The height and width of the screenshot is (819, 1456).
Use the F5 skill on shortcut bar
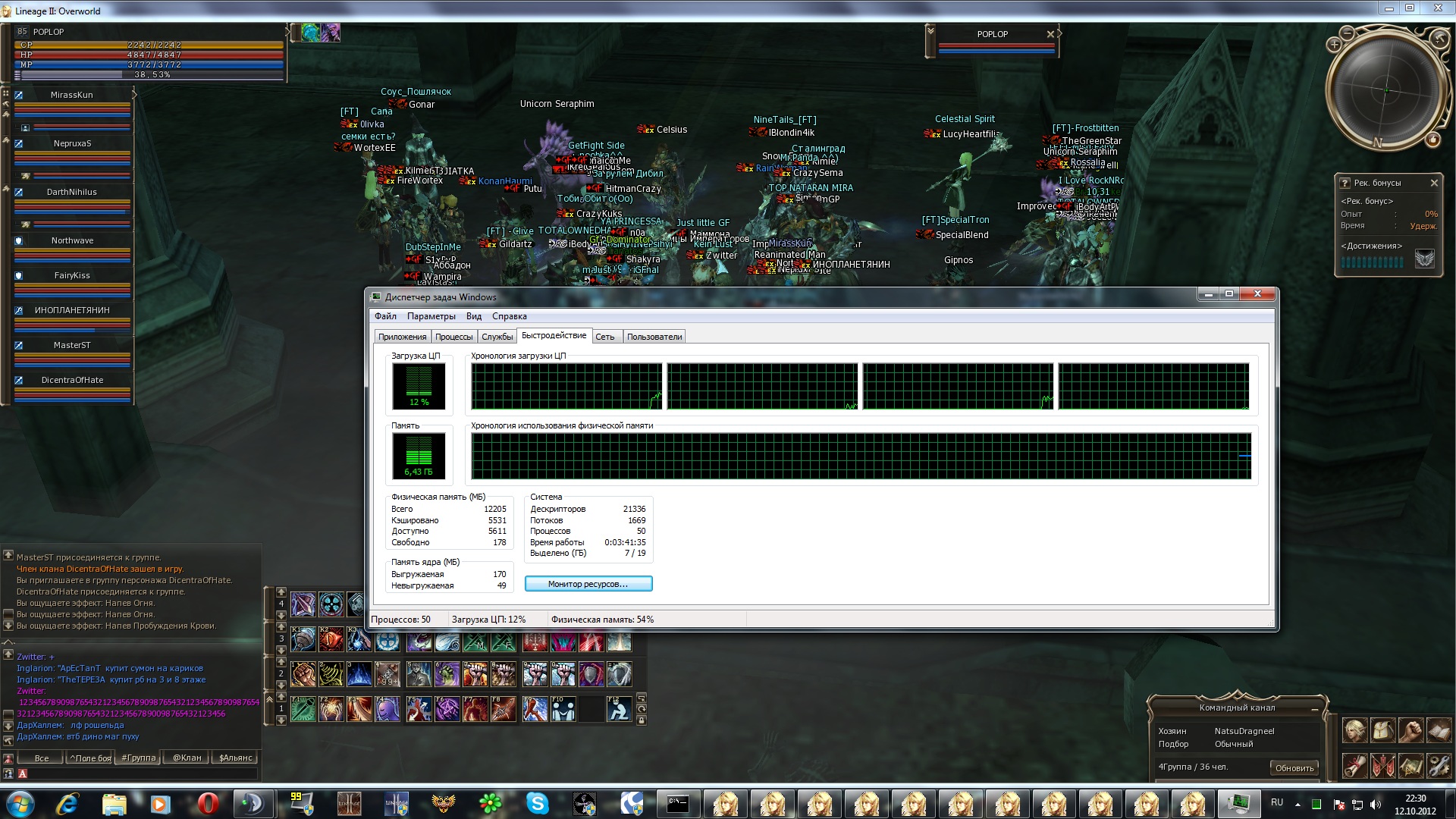click(419, 709)
